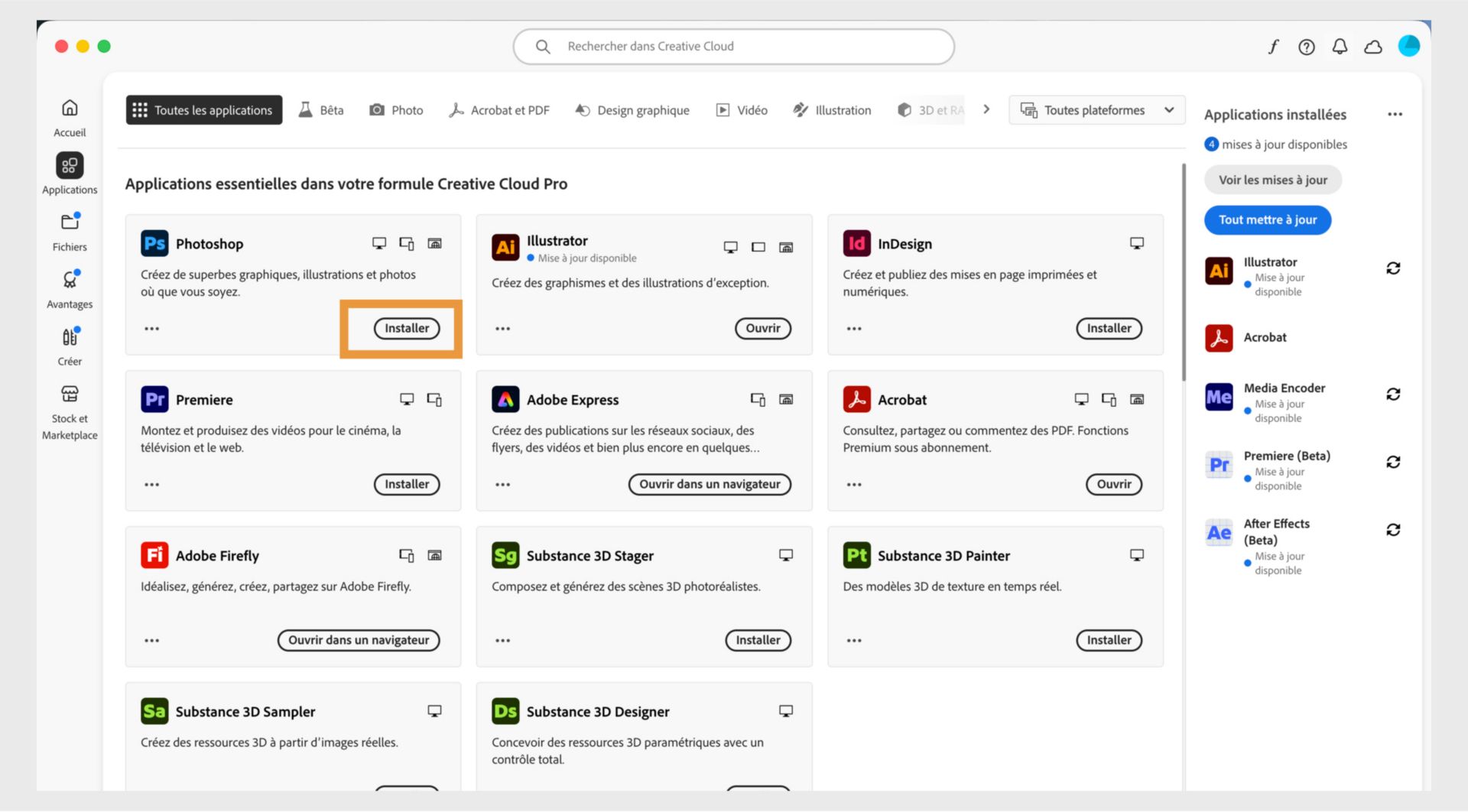Open the profile avatar menu
Screen dimensions: 1468x812
pyautogui.click(x=1408, y=46)
